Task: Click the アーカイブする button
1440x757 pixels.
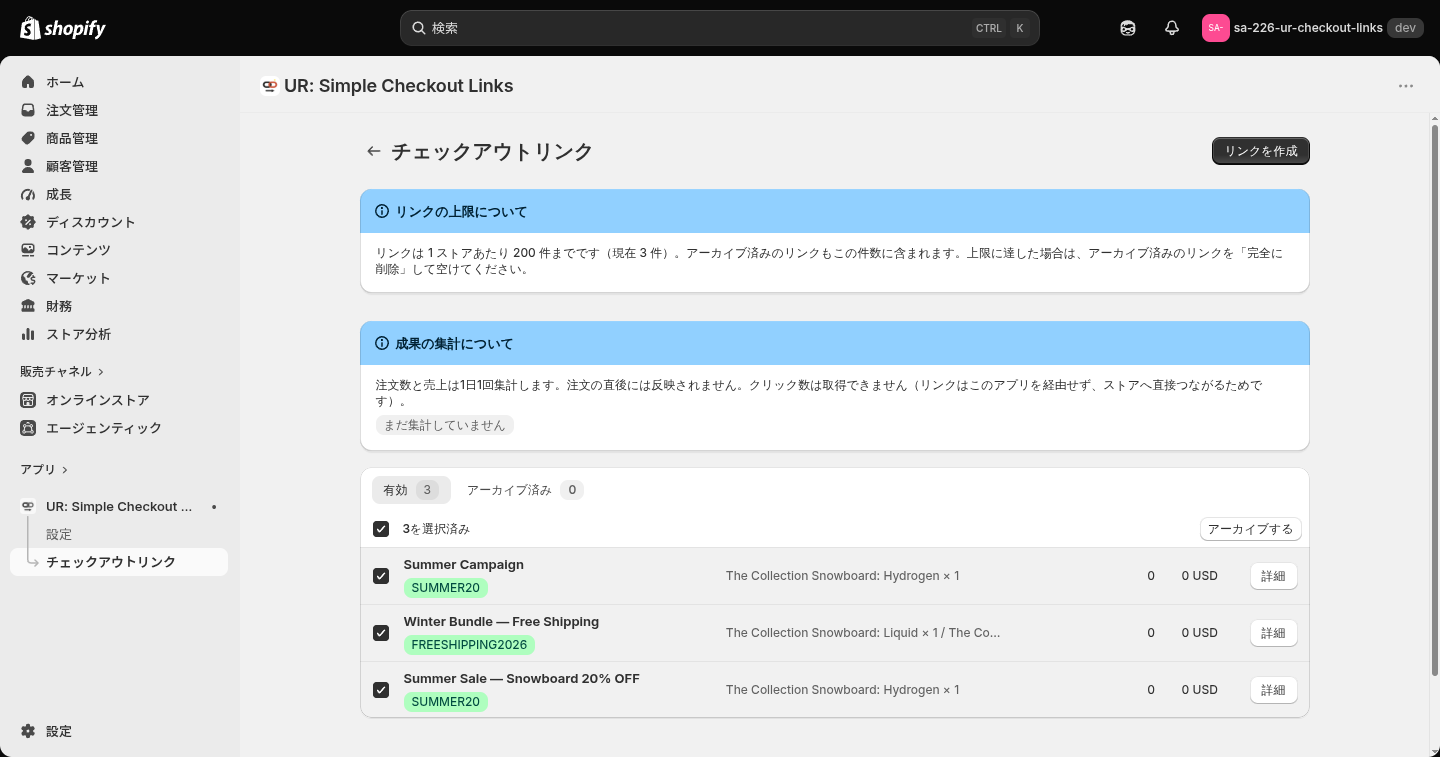Action: point(1250,529)
